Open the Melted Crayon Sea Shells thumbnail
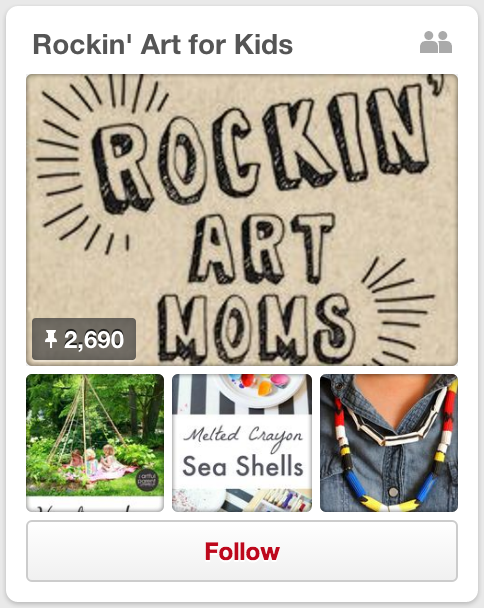This screenshot has height=608, width=484. (x=242, y=443)
